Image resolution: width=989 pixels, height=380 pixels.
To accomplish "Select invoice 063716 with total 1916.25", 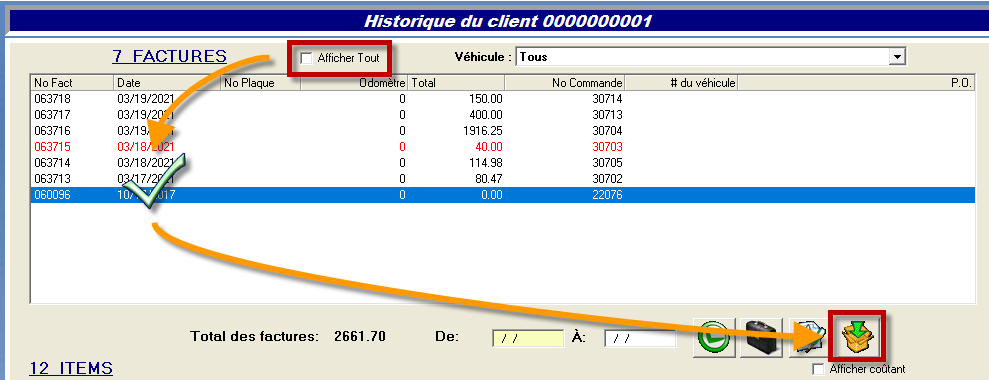I will click(x=503, y=131).
